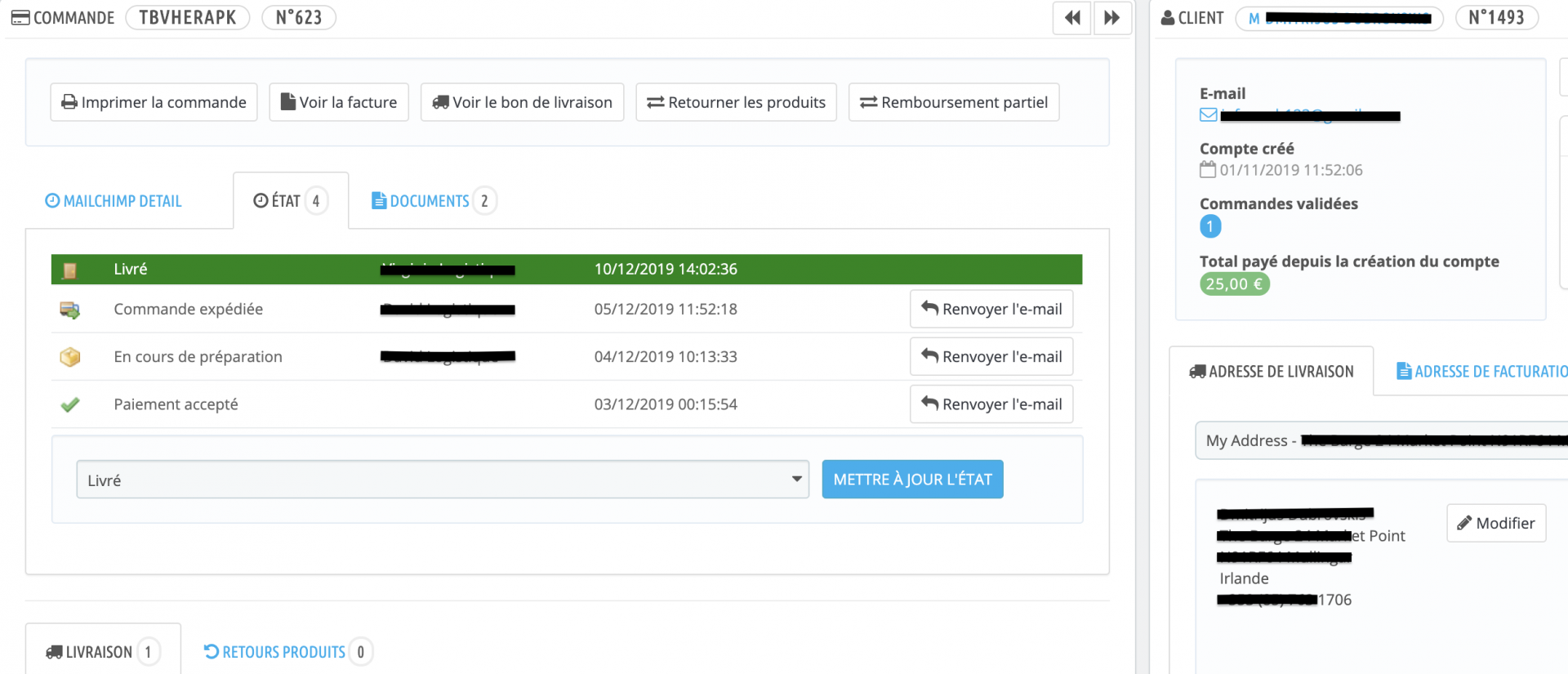Image resolution: width=1568 pixels, height=674 pixels.
Task: Go to next order with double-right arrow
Action: (1111, 18)
